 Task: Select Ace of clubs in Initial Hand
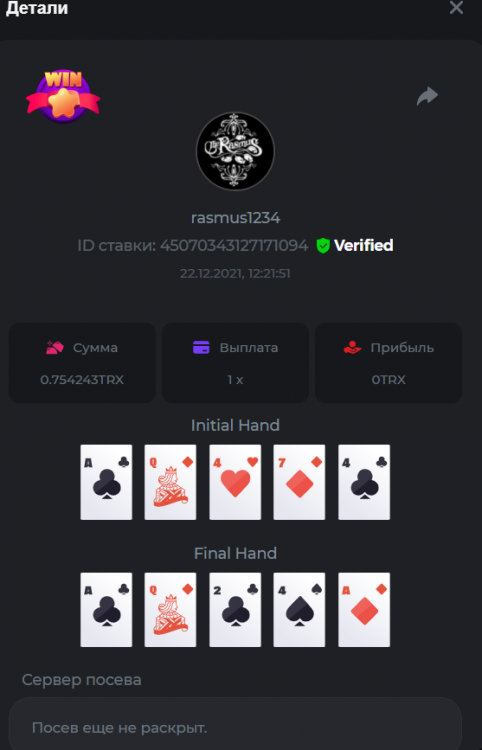tap(106, 482)
